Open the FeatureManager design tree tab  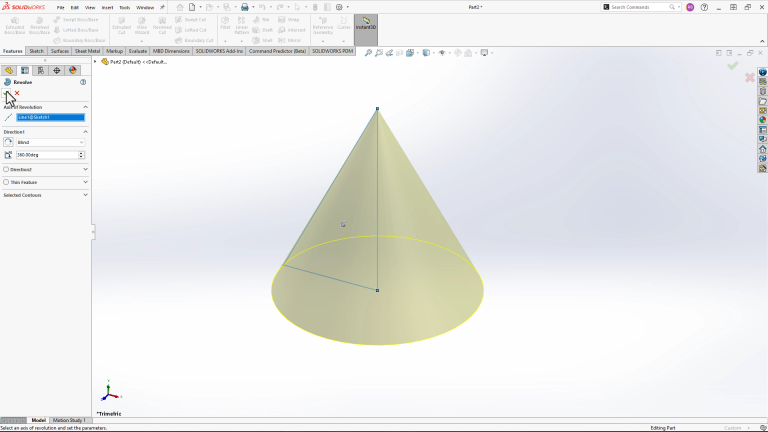(9, 71)
